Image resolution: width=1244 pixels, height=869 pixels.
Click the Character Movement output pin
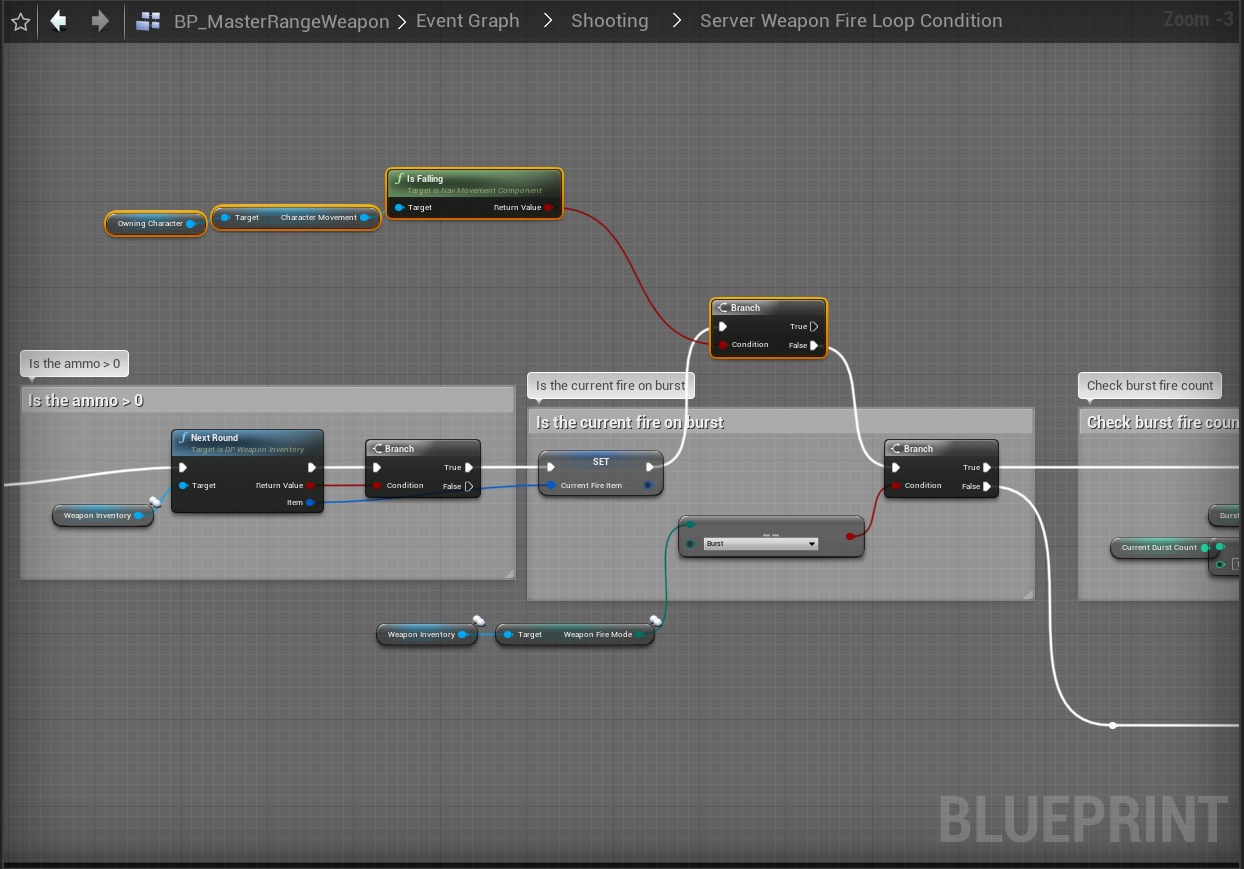click(x=365, y=217)
